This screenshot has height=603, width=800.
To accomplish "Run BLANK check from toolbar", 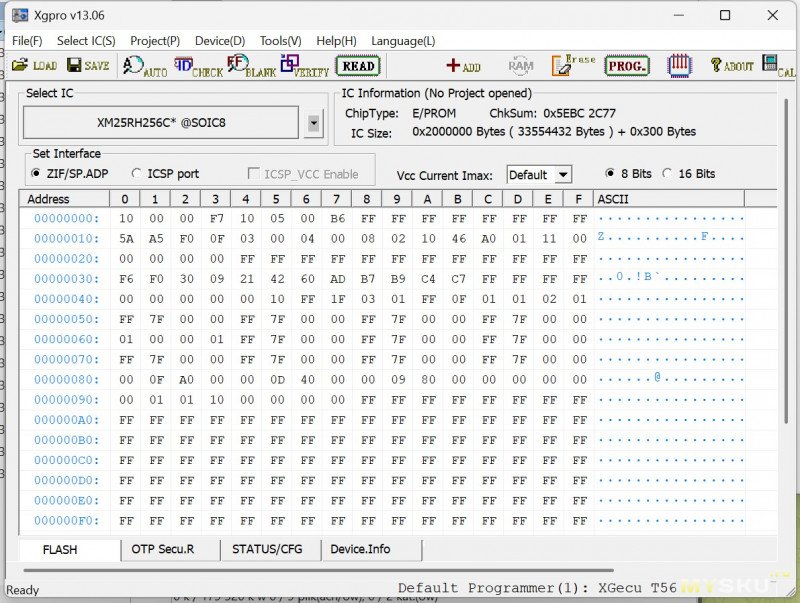I will point(251,67).
